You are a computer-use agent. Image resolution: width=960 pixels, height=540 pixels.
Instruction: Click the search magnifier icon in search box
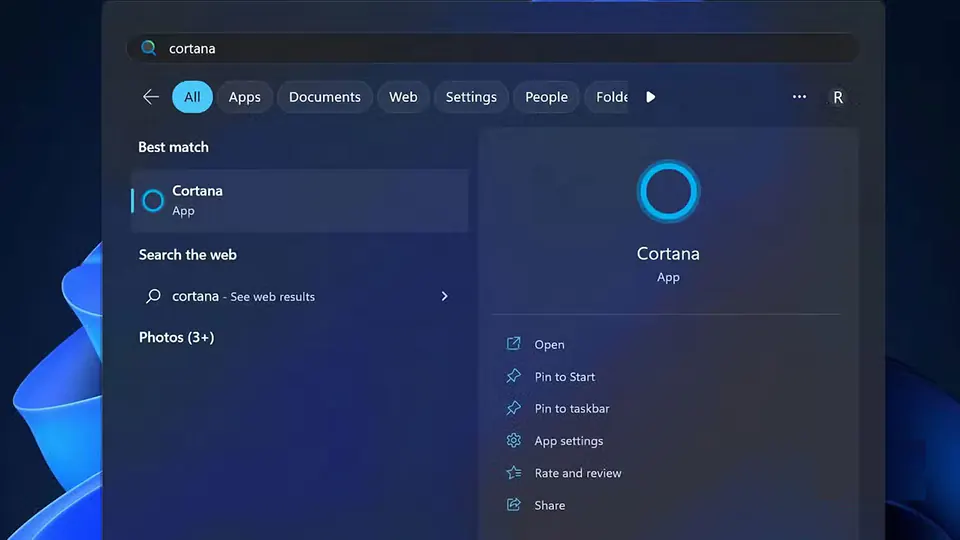point(149,48)
